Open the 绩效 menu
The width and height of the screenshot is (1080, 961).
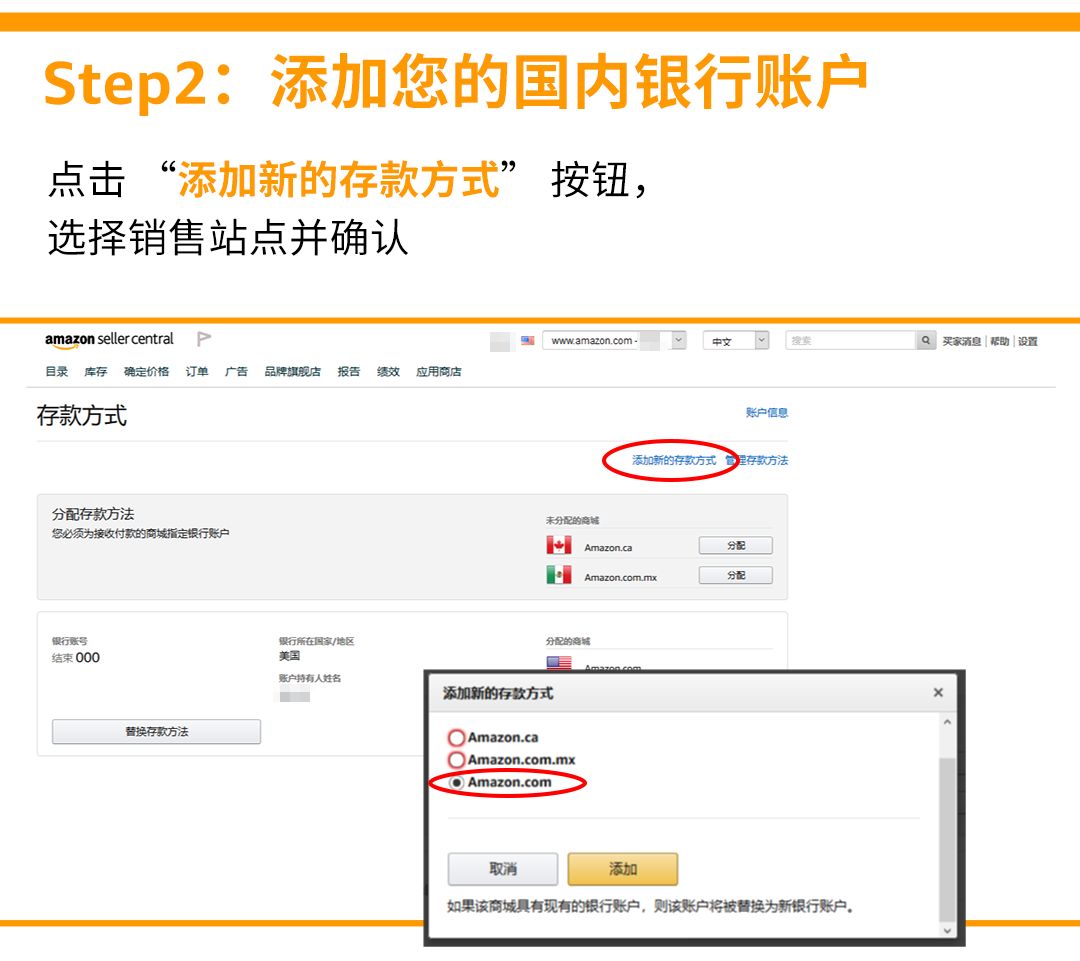coord(388,371)
